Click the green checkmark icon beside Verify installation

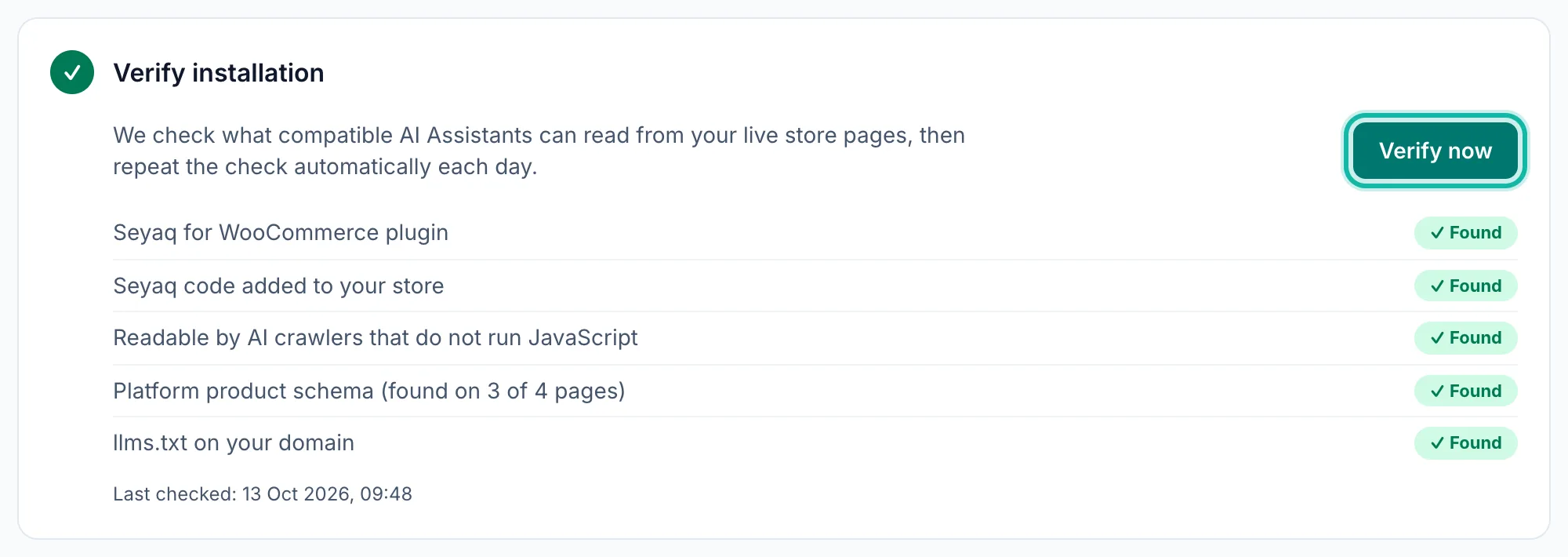tap(72, 72)
